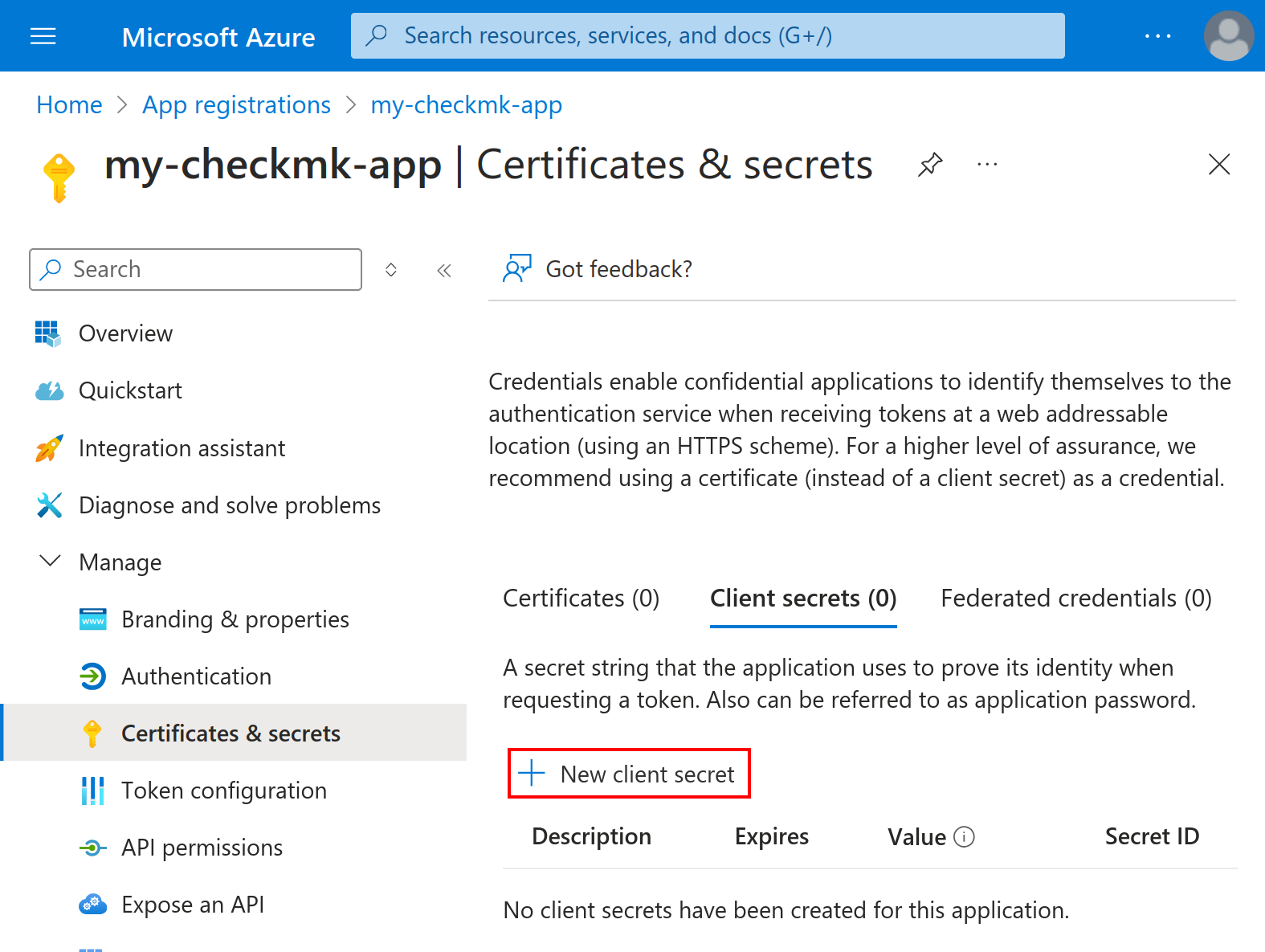This screenshot has width=1265, height=952.
Task: Click the Branding & properties www icon
Action: (x=93, y=619)
